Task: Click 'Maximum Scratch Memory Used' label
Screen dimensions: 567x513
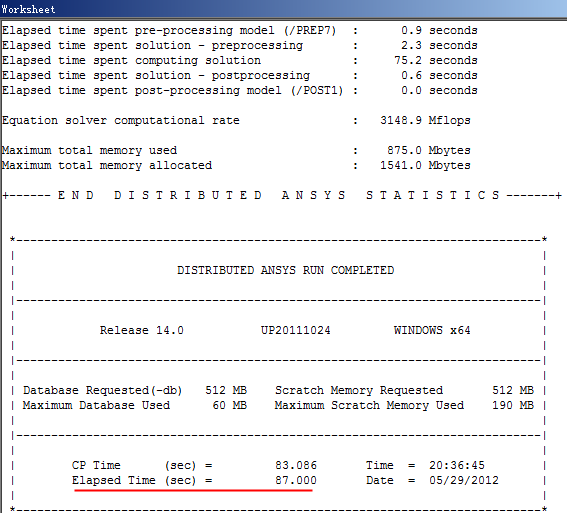Action: coord(369,405)
